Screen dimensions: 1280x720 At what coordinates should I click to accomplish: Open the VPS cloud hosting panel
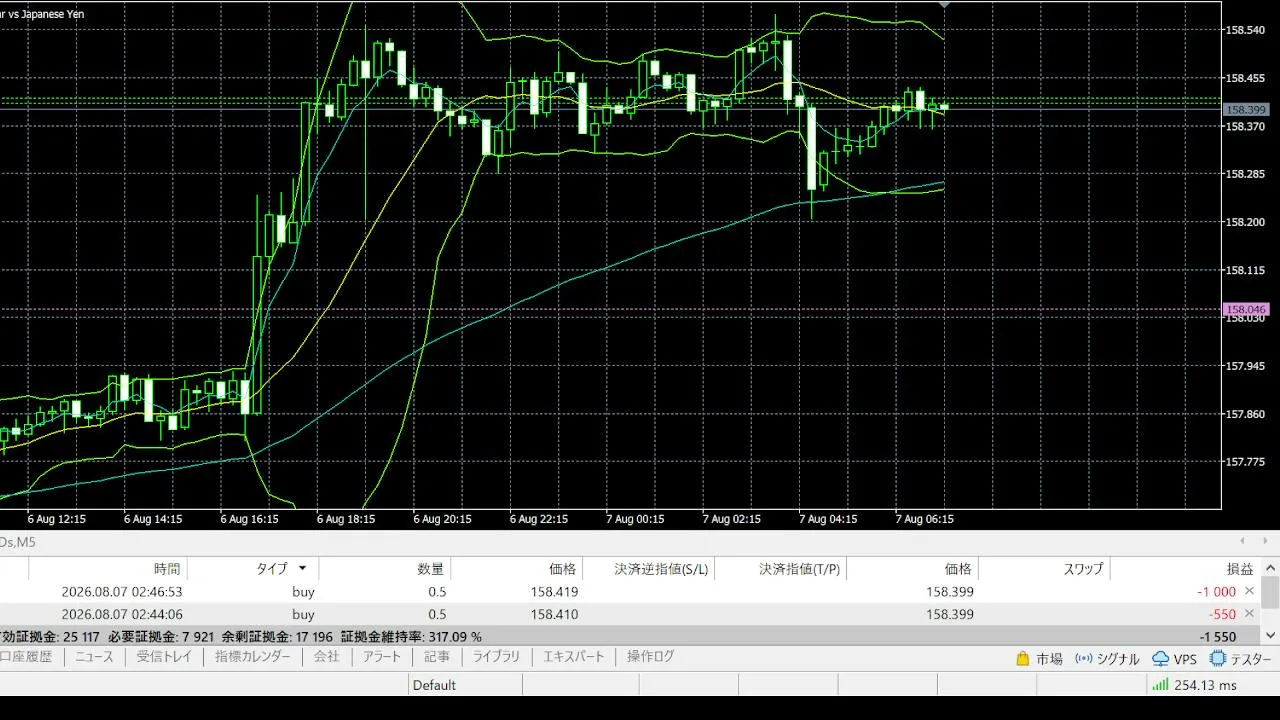pos(1175,659)
